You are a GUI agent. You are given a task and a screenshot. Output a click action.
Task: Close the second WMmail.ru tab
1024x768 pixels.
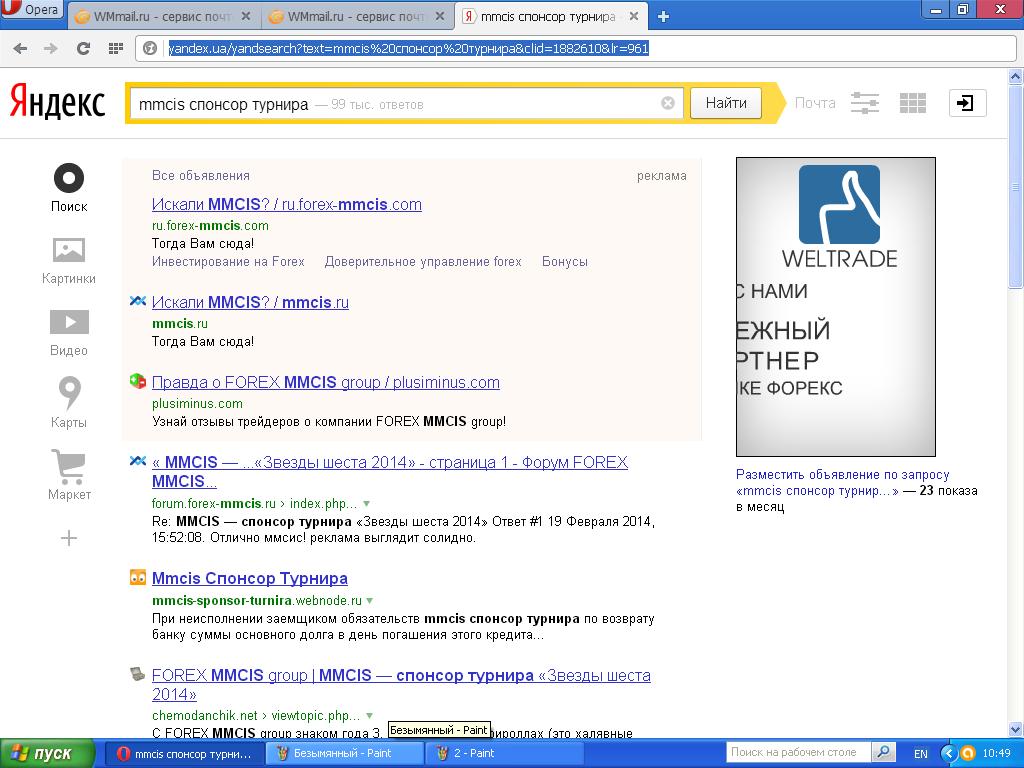point(440,16)
